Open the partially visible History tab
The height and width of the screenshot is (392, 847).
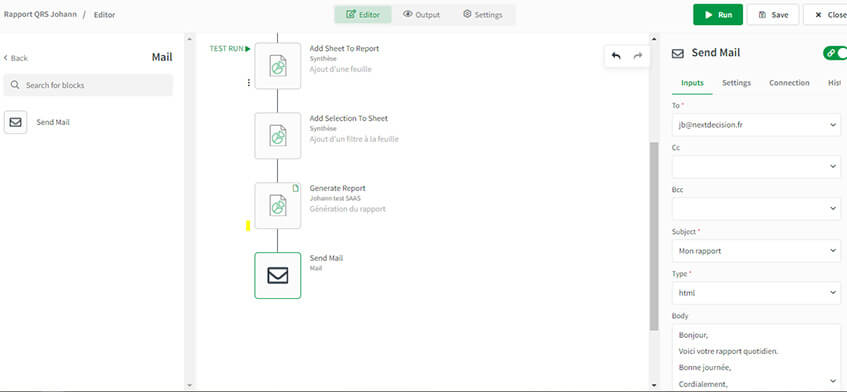click(834, 83)
